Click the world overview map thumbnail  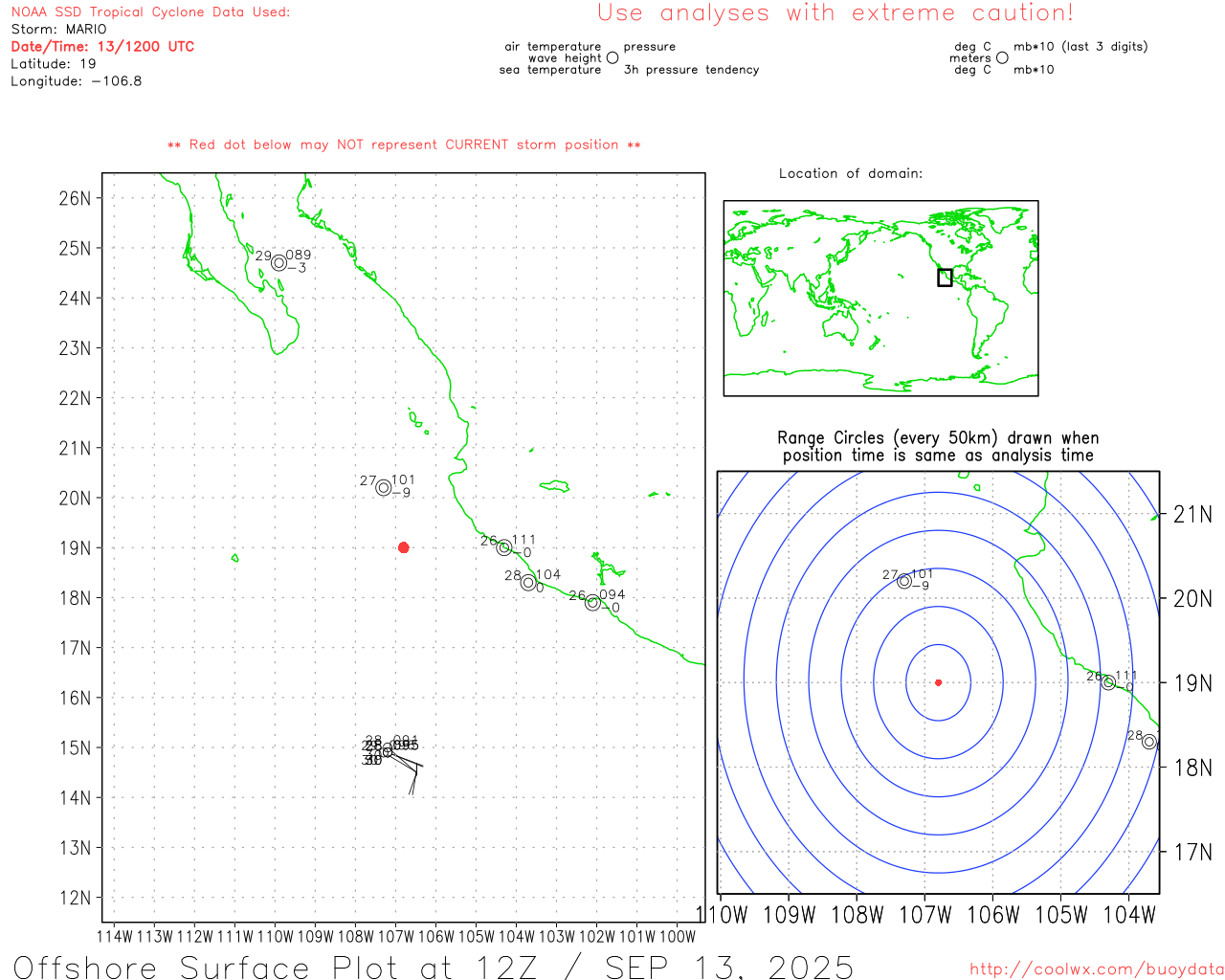(880, 298)
